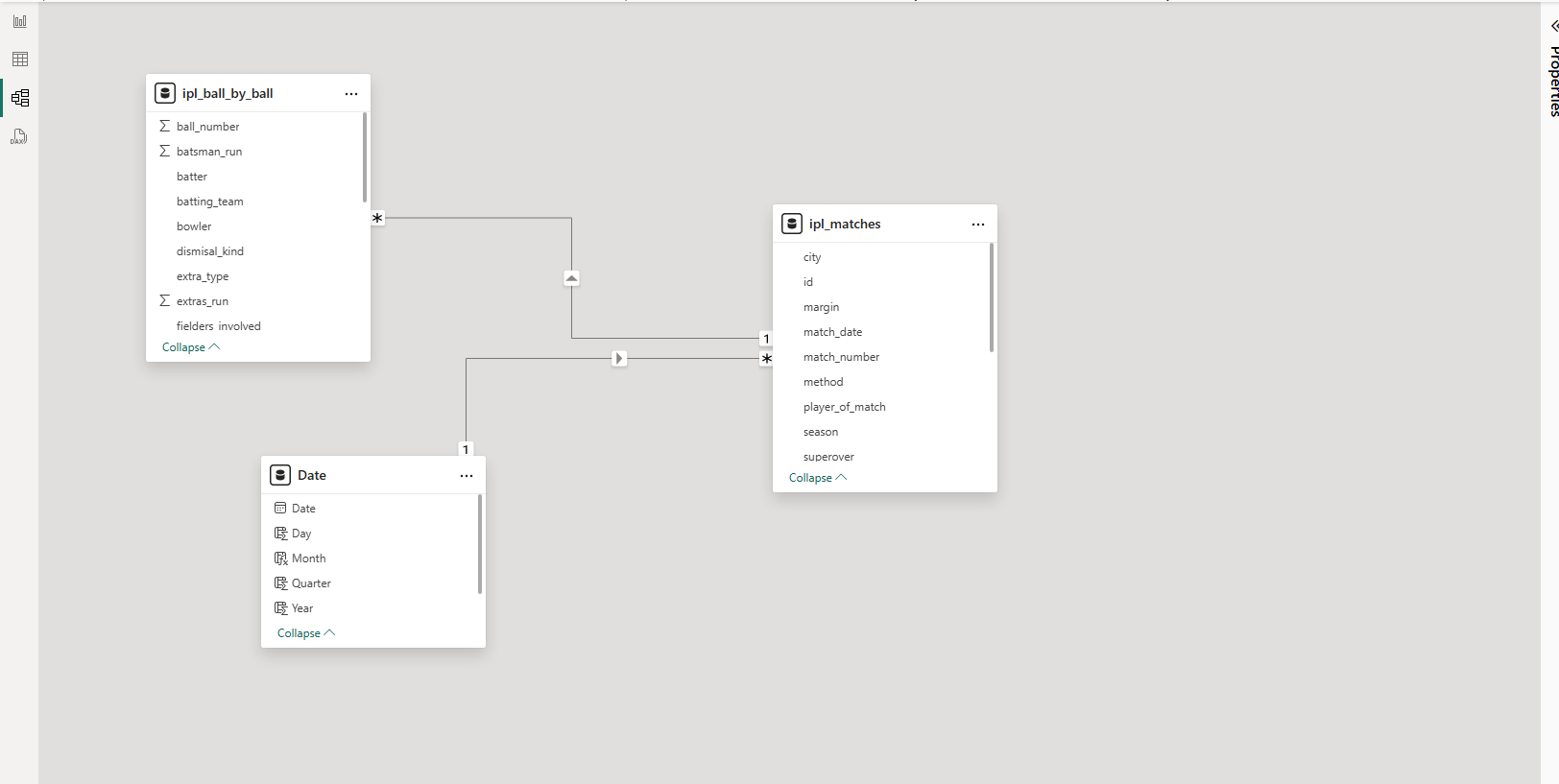Select the match_date field in ipl_matches

(x=832, y=332)
